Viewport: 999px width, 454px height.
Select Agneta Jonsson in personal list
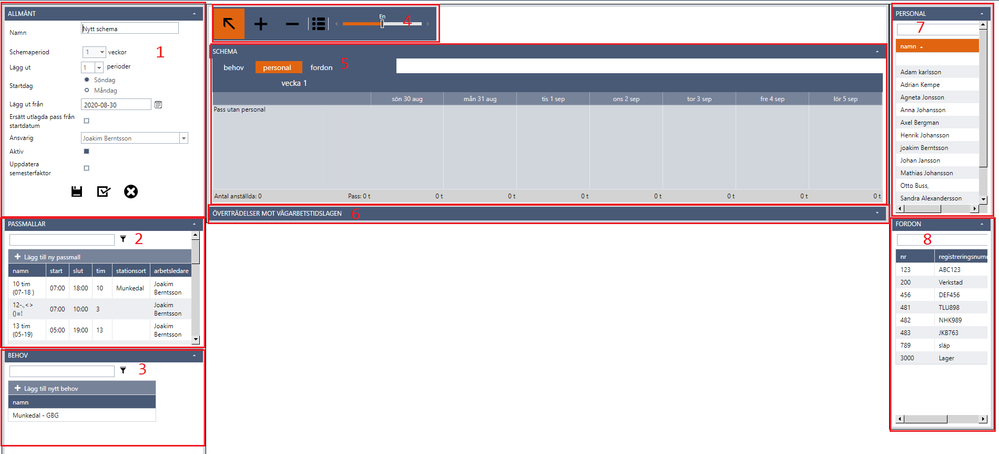[937, 97]
